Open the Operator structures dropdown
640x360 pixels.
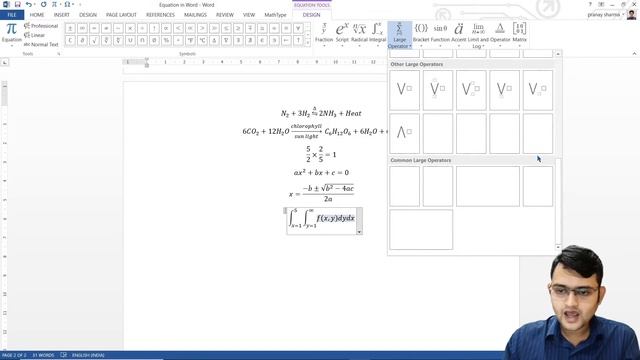click(500, 34)
